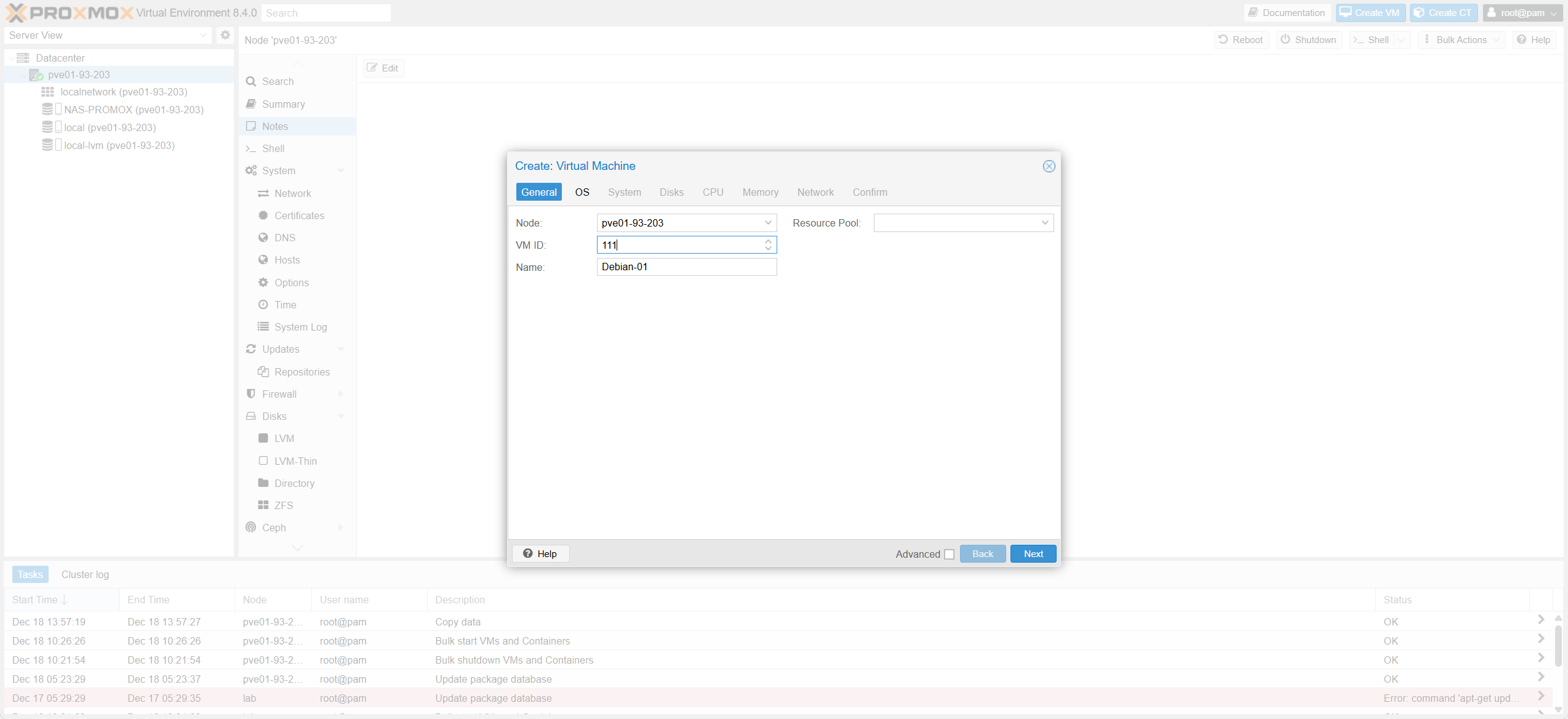Open the Cluster log tab
Viewport: 1568px width, 719px height.
85,574
